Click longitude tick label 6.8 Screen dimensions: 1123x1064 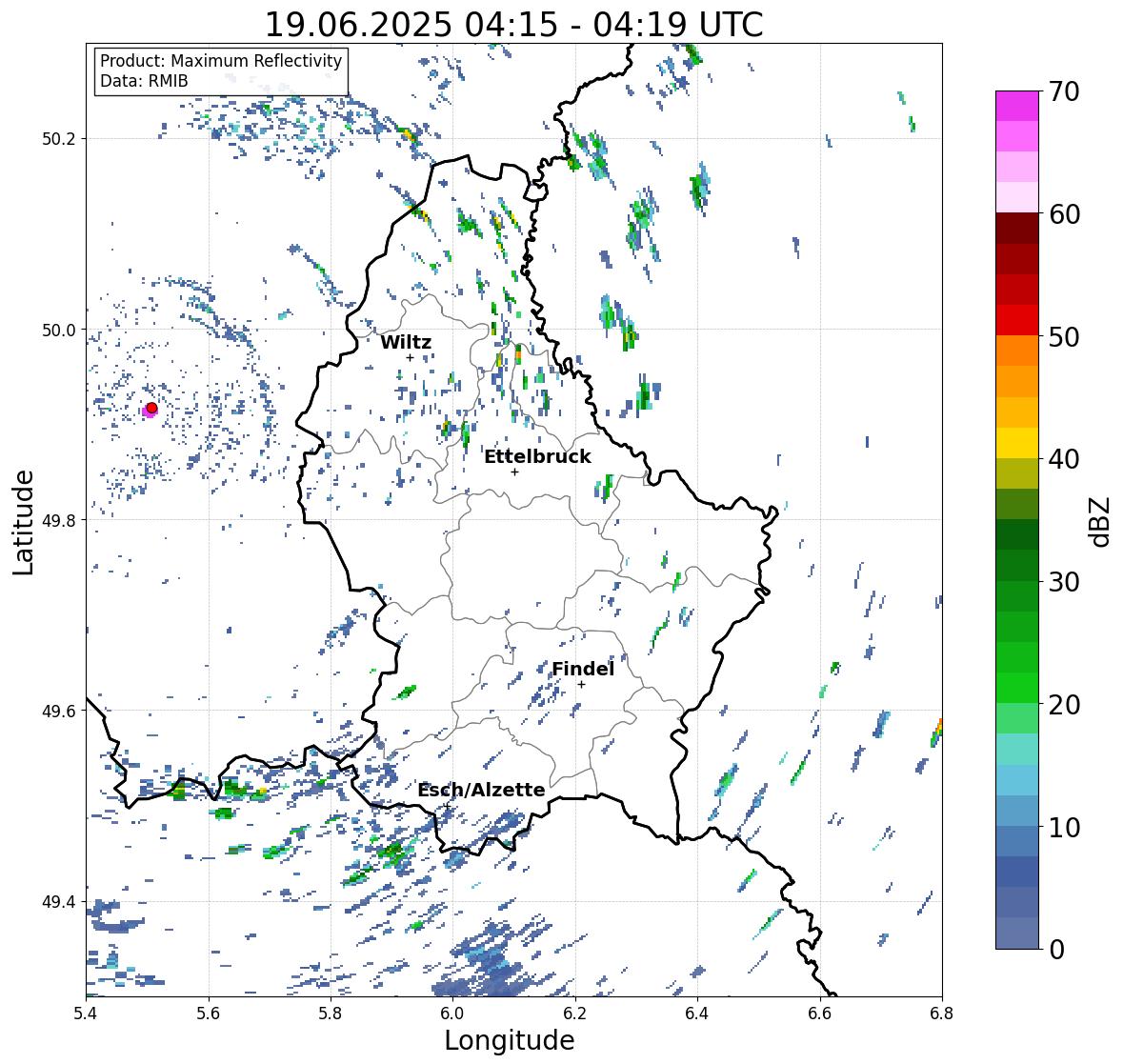pyautogui.click(x=942, y=1013)
